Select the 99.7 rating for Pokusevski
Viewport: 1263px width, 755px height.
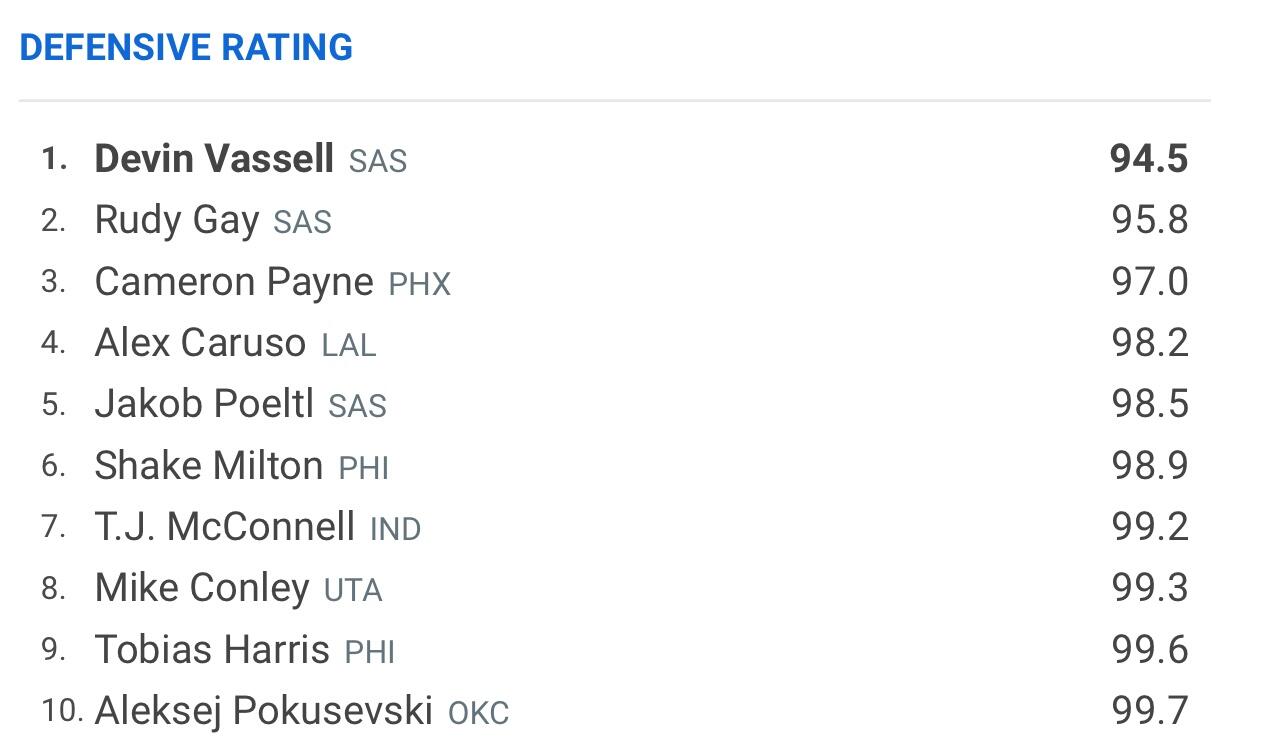1150,711
